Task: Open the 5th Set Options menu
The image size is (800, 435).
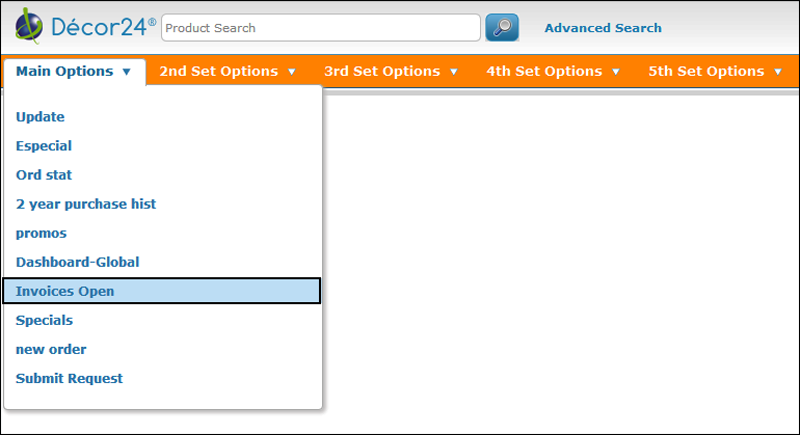Action: [715, 71]
